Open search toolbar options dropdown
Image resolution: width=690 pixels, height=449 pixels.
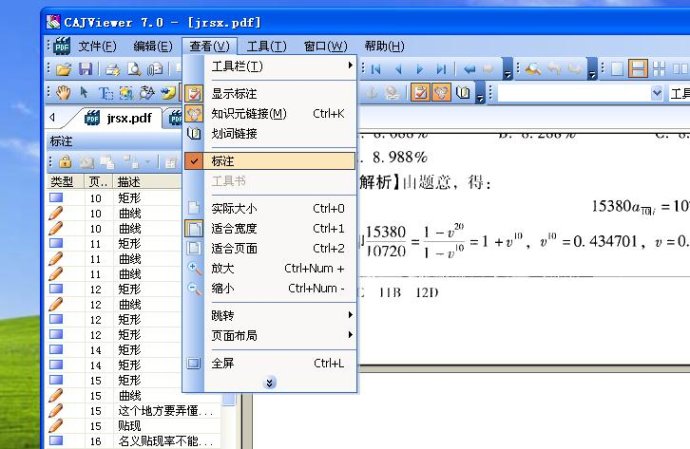592,69
